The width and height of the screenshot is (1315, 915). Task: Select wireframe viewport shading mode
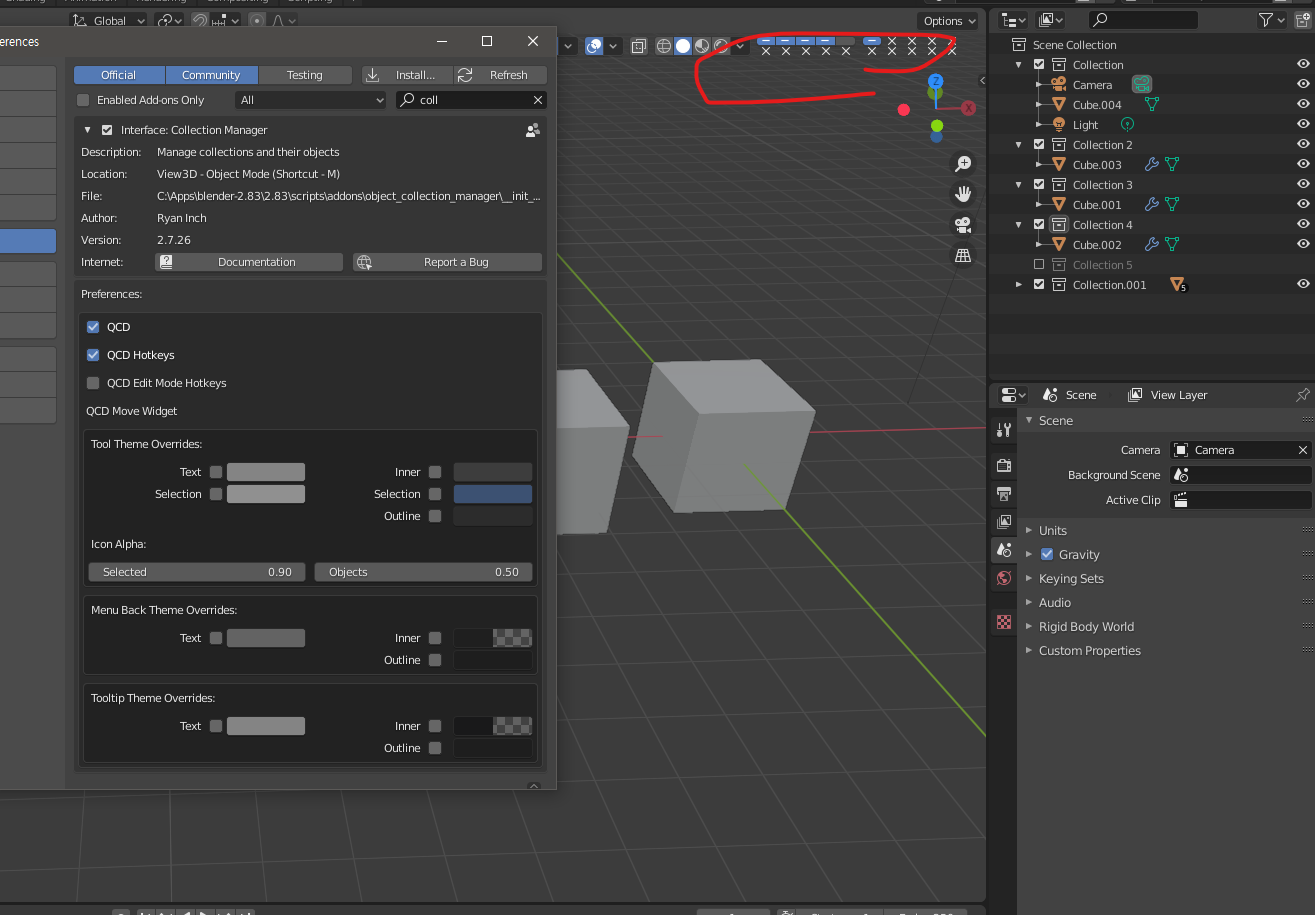664,46
